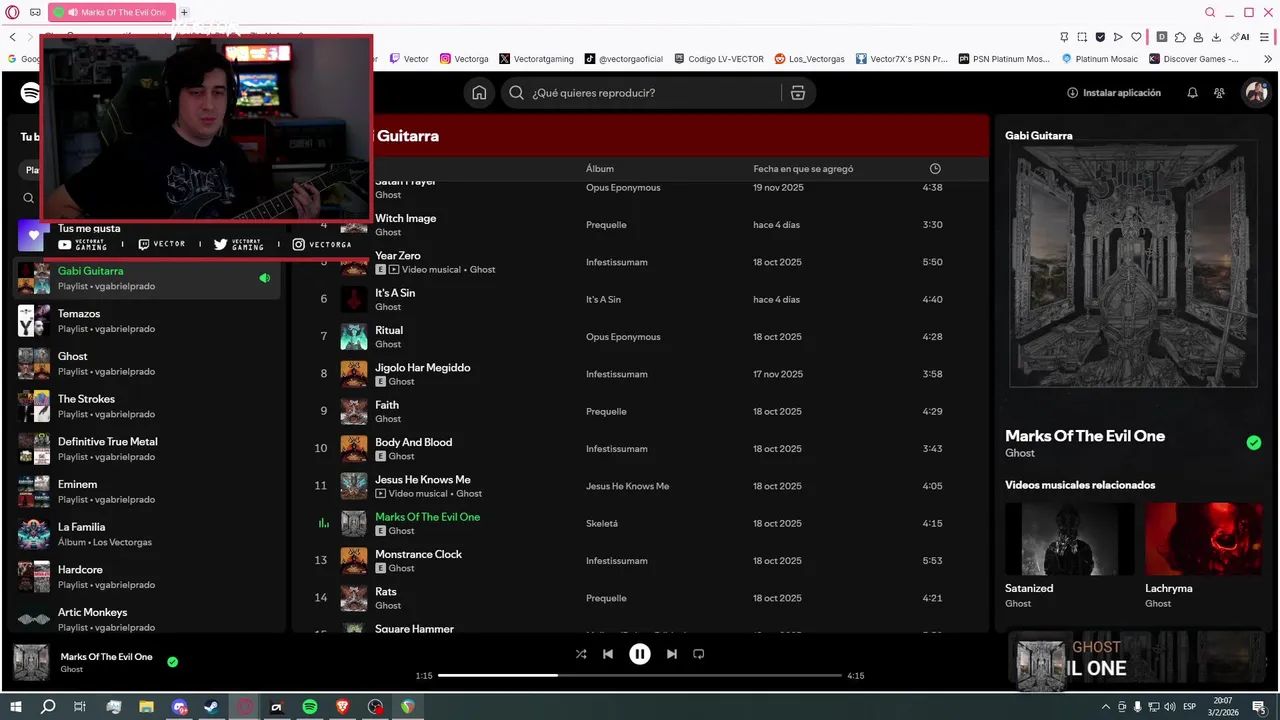Open the Windows Start menu
1280x720 pixels.
[x=16, y=707]
